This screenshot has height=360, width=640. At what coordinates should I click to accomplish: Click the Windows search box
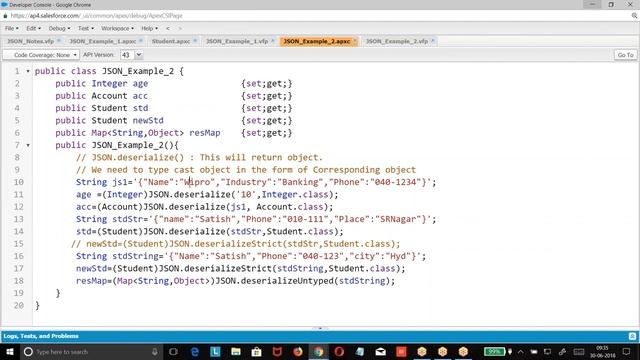click(x=91, y=351)
